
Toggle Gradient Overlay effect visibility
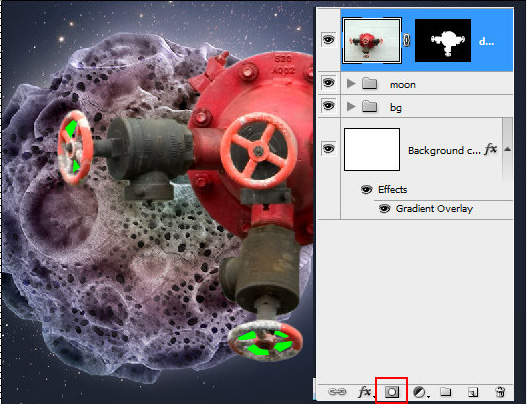pyautogui.click(x=384, y=209)
